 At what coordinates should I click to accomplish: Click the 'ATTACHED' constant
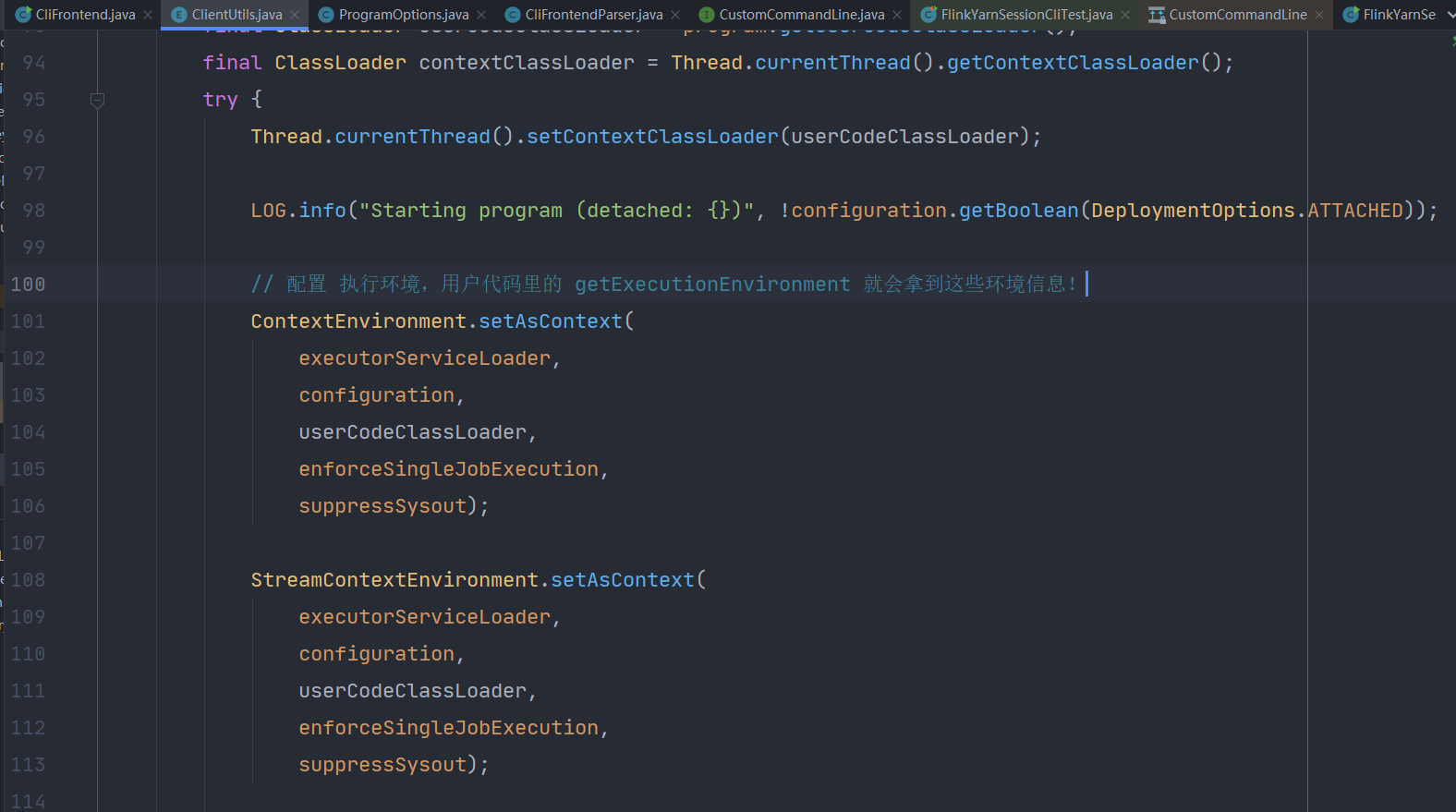(1355, 211)
